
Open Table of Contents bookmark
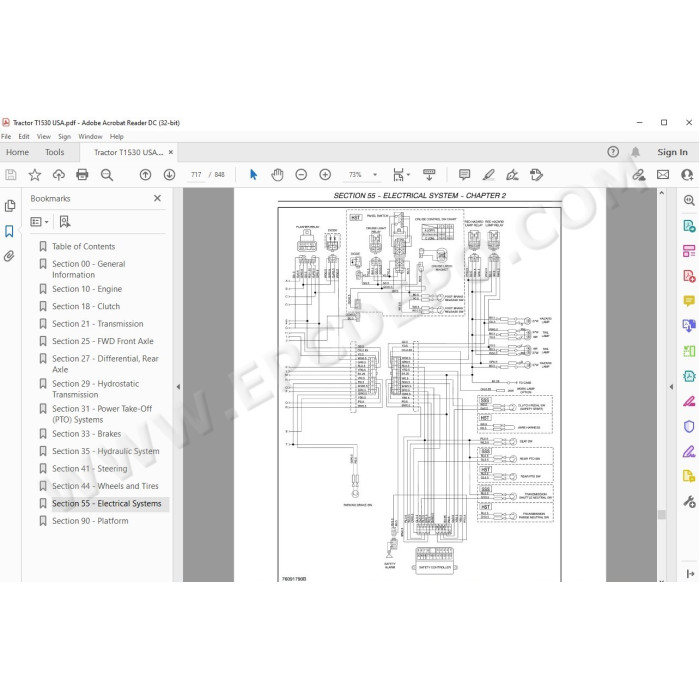[83, 246]
